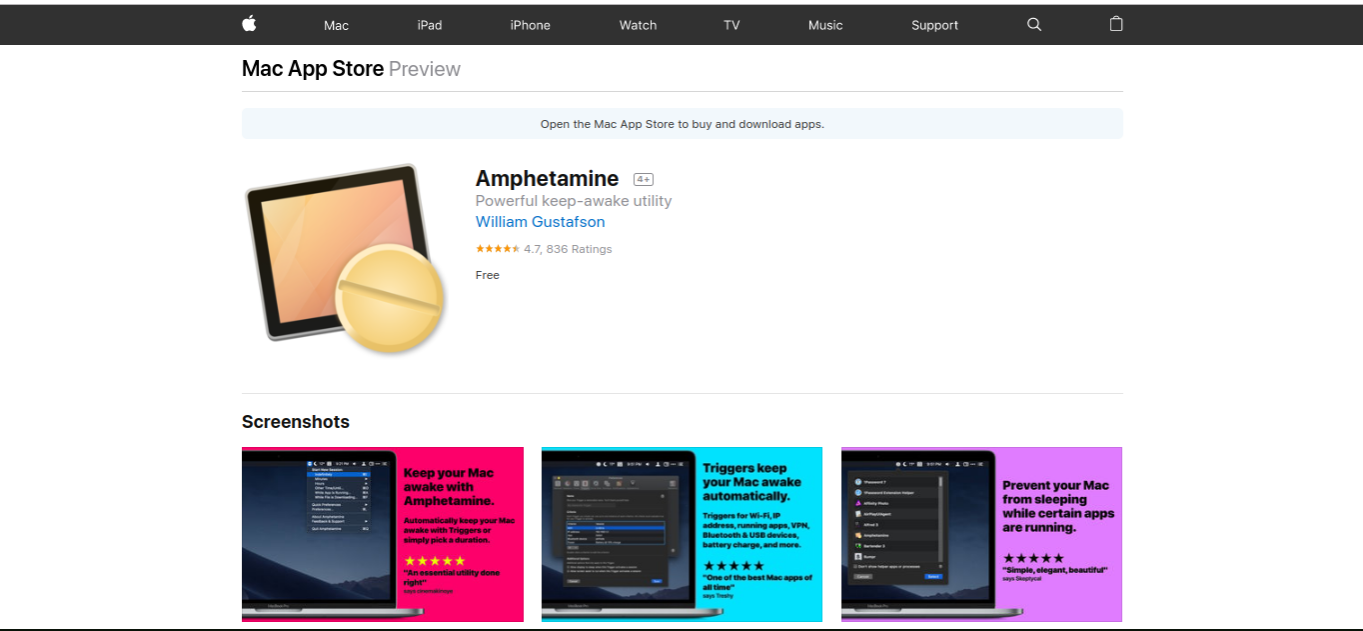The width and height of the screenshot is (1363, 631).
Task: Click the Preview label
Action: 424,69
